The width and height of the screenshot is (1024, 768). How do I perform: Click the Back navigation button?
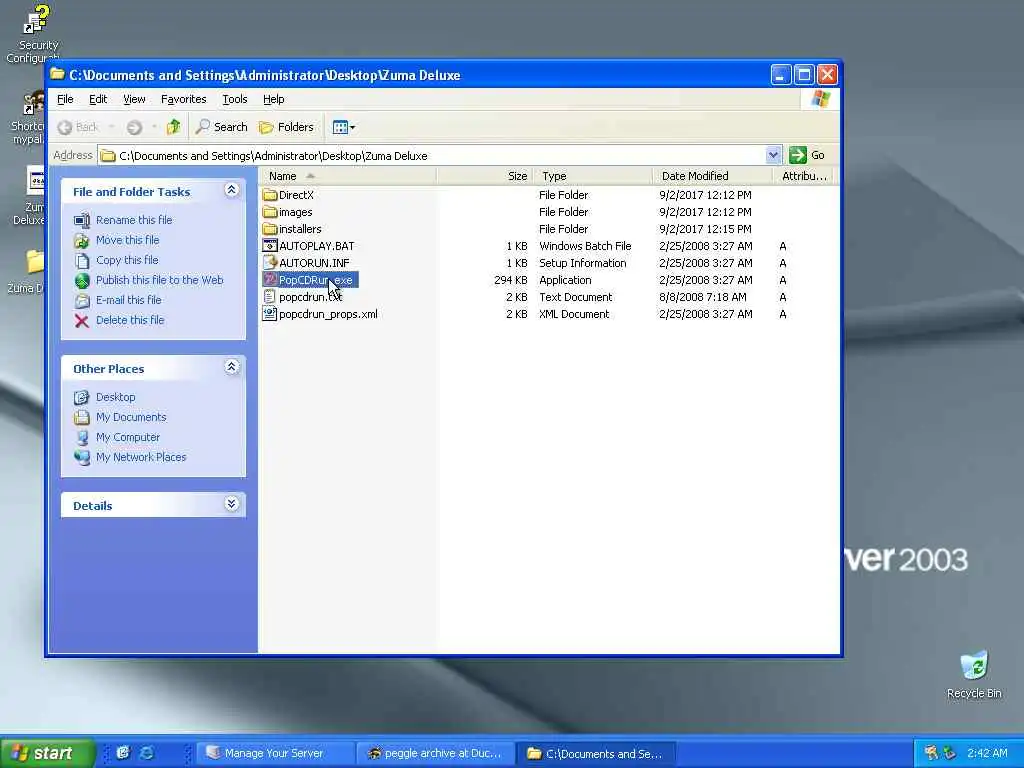click(78, 127)
